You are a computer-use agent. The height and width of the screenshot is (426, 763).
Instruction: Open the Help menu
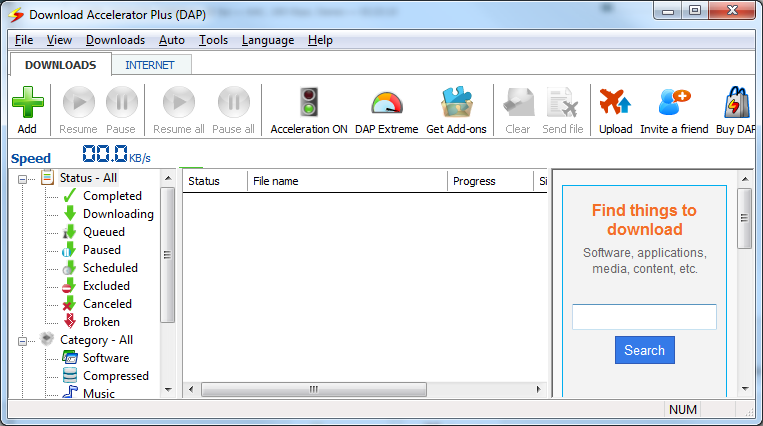point(320,40)
